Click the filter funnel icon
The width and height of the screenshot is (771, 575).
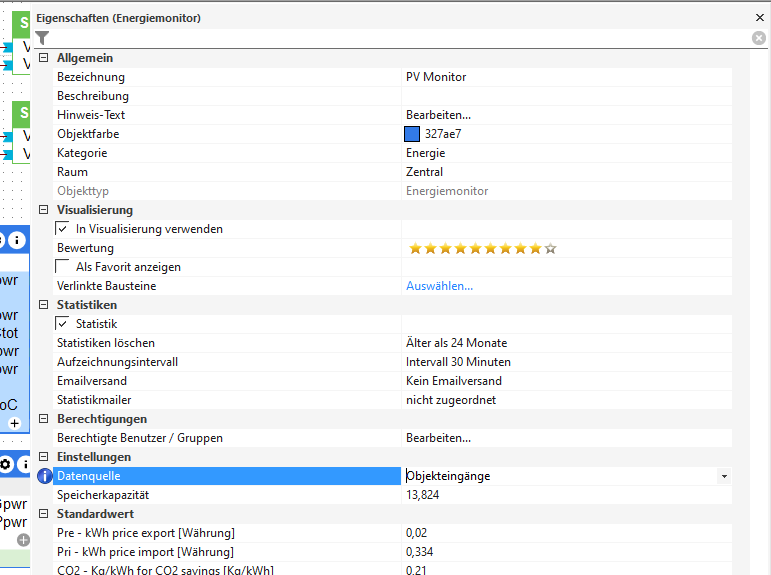point(42,38)
